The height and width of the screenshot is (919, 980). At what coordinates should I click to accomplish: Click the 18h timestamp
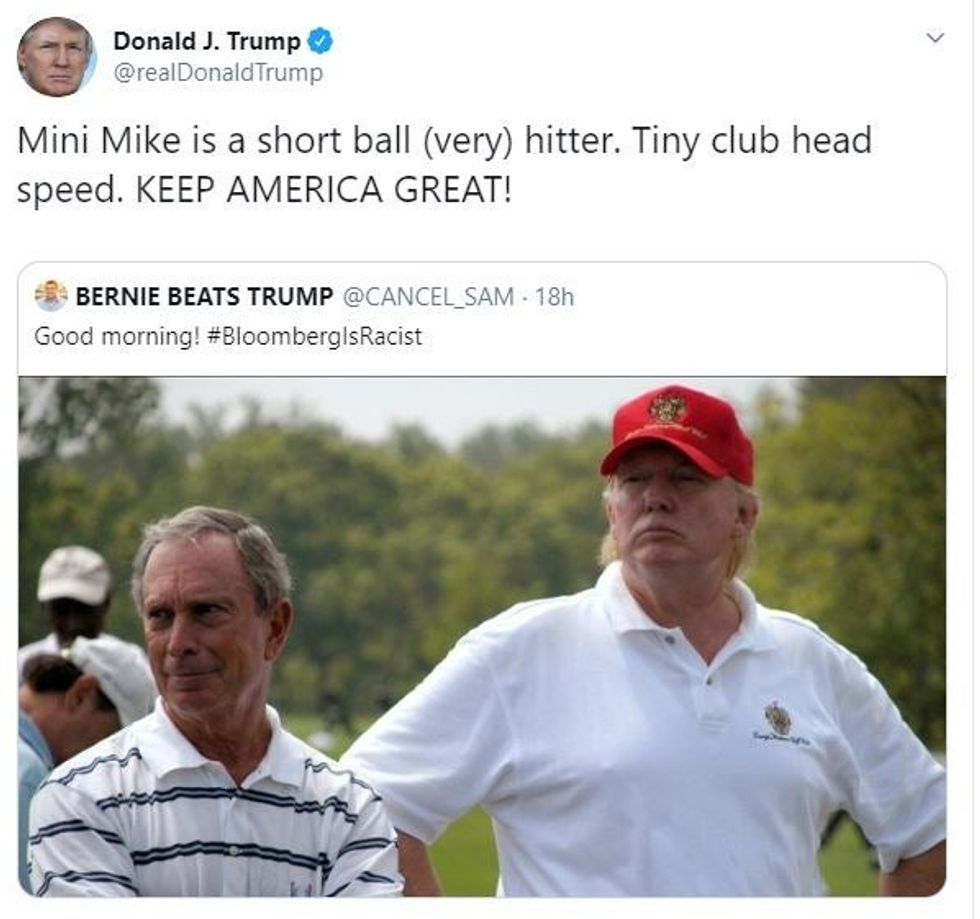click(x=554, y=297)
